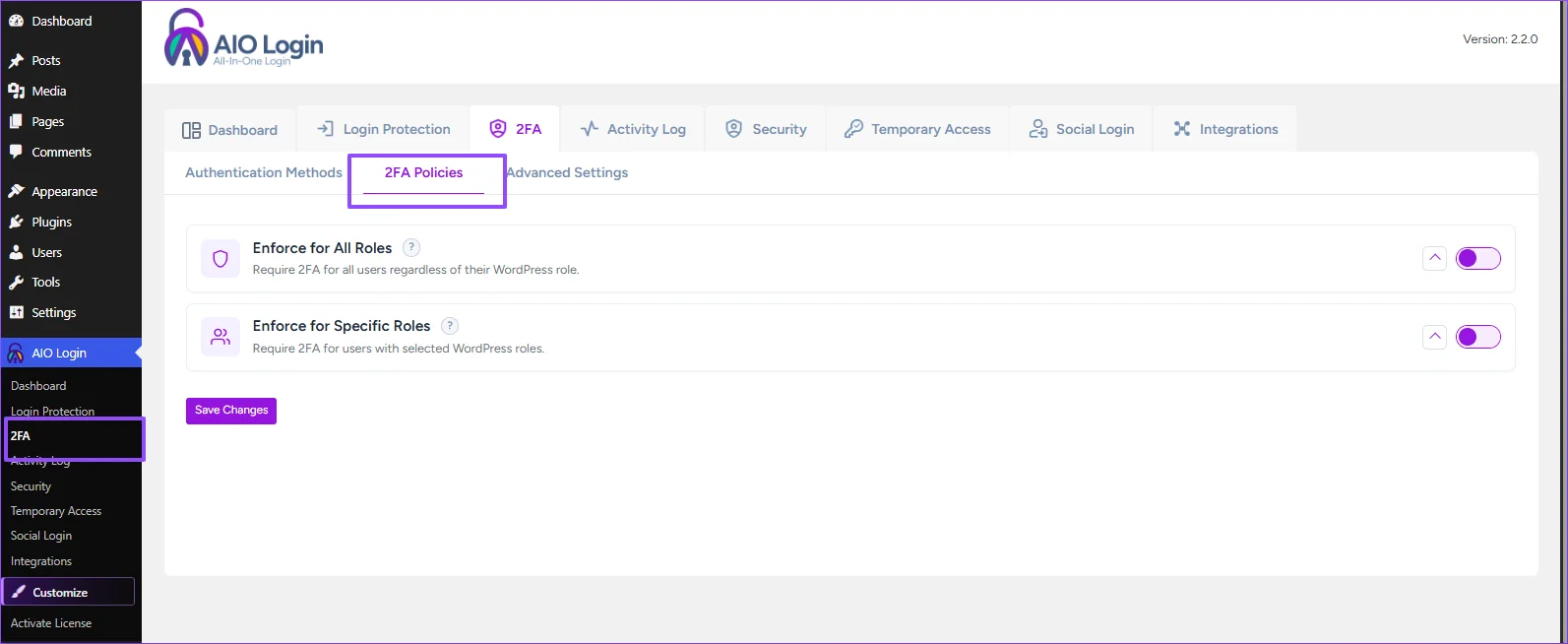Click the Activity Log pulse icon
This screenshot has width=1568, height=644.
tap(590, 129)
